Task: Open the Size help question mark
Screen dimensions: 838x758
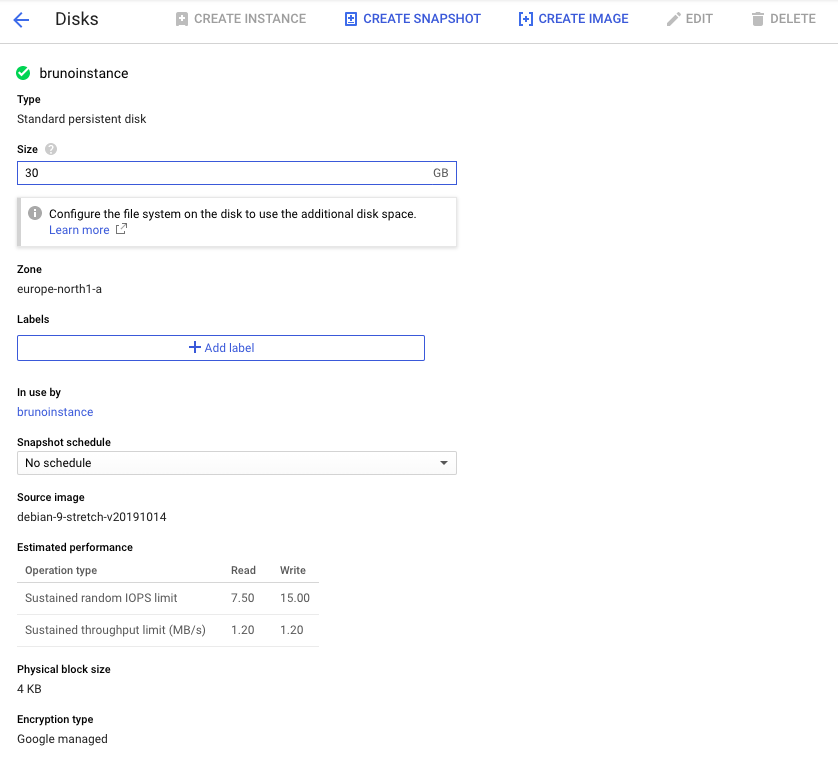Action: click(x=51, y=149)
